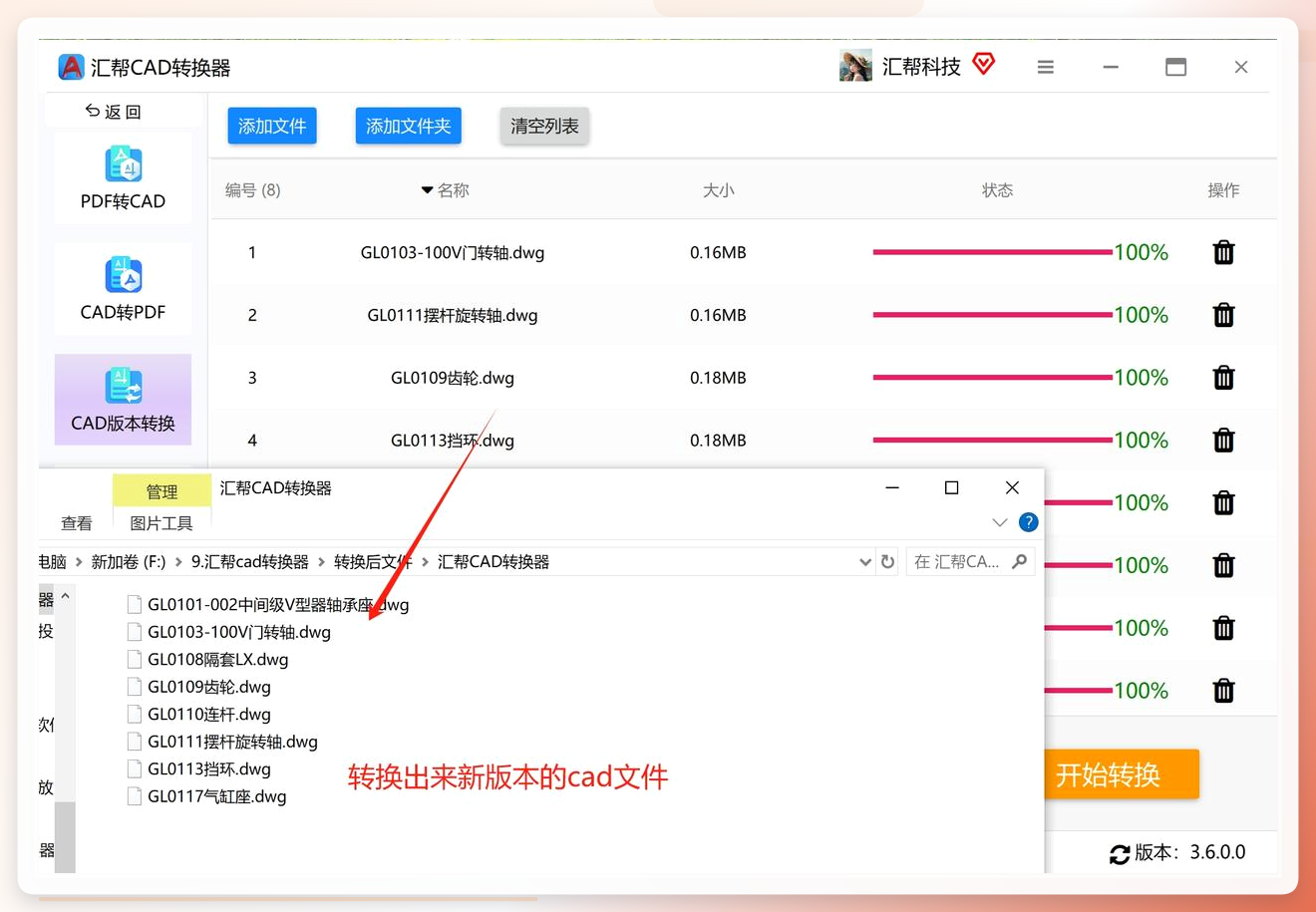This screenshot has width=1316, height=912.
Task: Click the 新加卷 (F:) breadcrumb
Action: click(129, 562)
